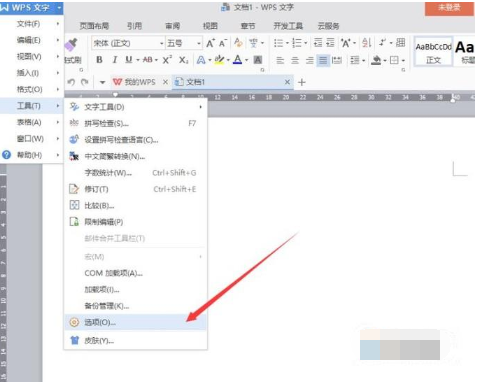Image resolution: width=478 pixels, height=382 pixels.
Task: Click the Format Painter brush icon
Action: click(x=71, y=45)
